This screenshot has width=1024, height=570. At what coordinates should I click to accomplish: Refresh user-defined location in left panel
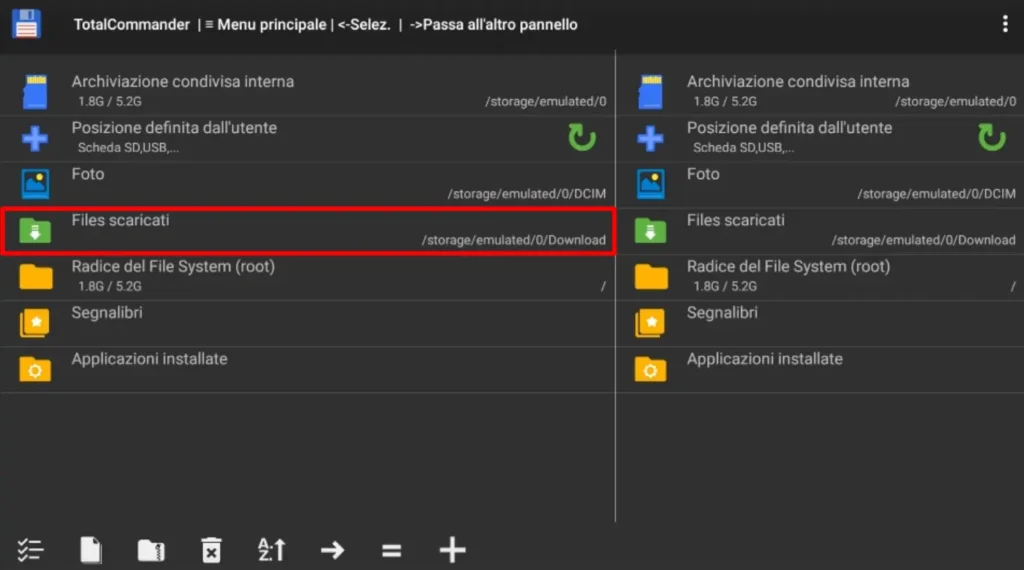tap(581, 137)
